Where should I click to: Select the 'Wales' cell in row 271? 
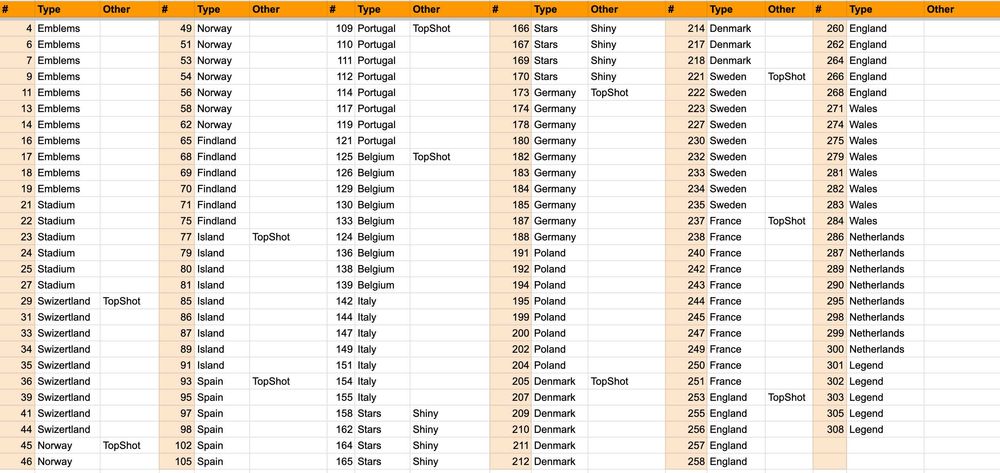pos(885,108)
